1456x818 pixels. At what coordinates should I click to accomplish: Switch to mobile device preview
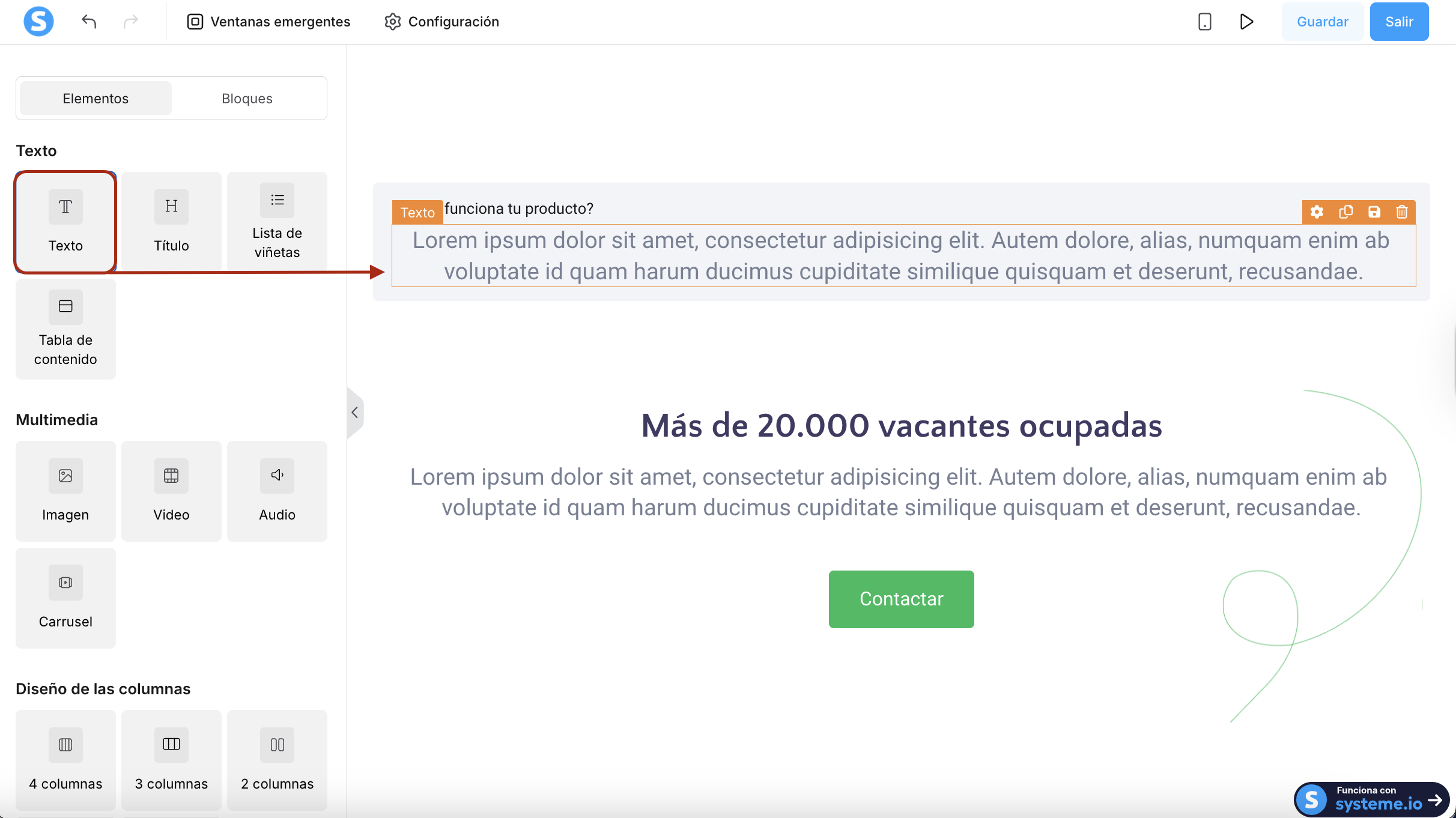point(1204,22)
